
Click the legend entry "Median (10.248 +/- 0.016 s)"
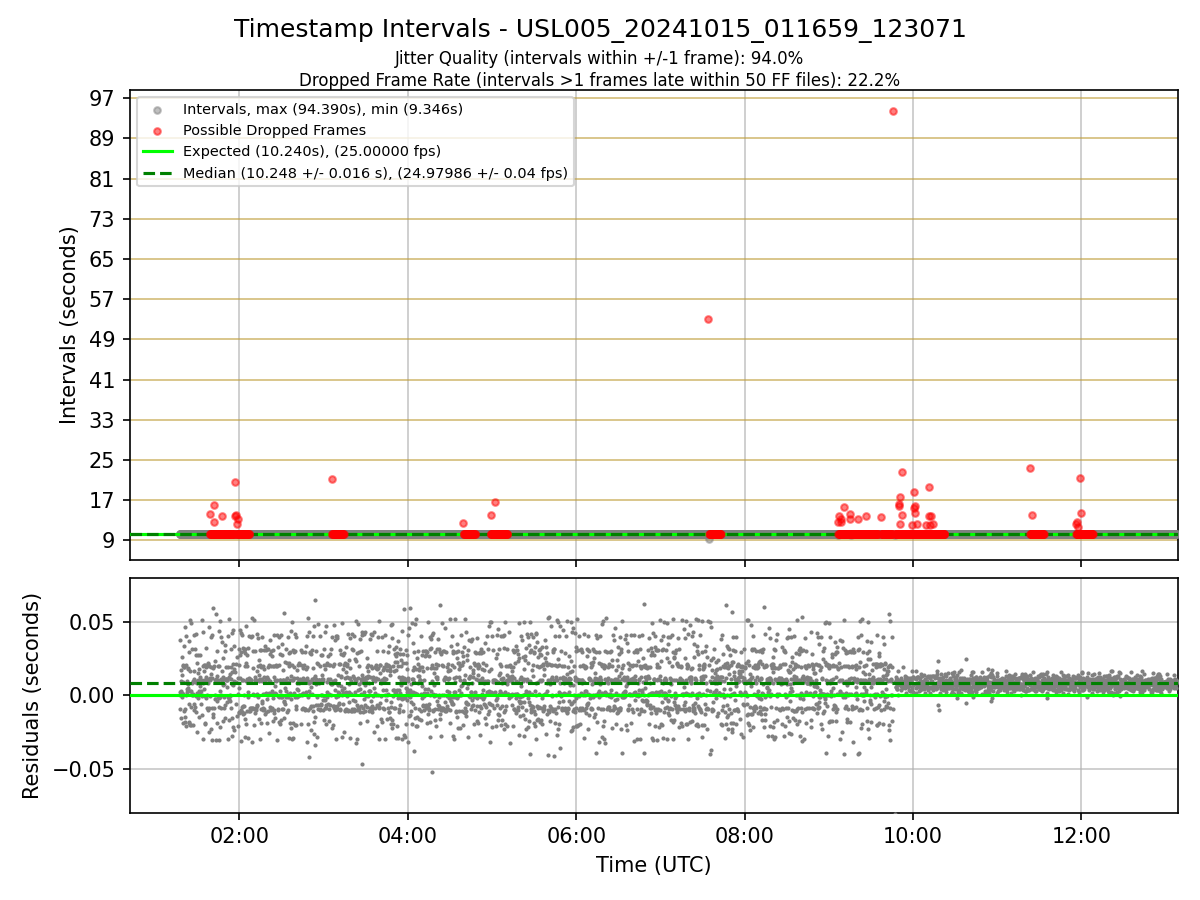375,173
